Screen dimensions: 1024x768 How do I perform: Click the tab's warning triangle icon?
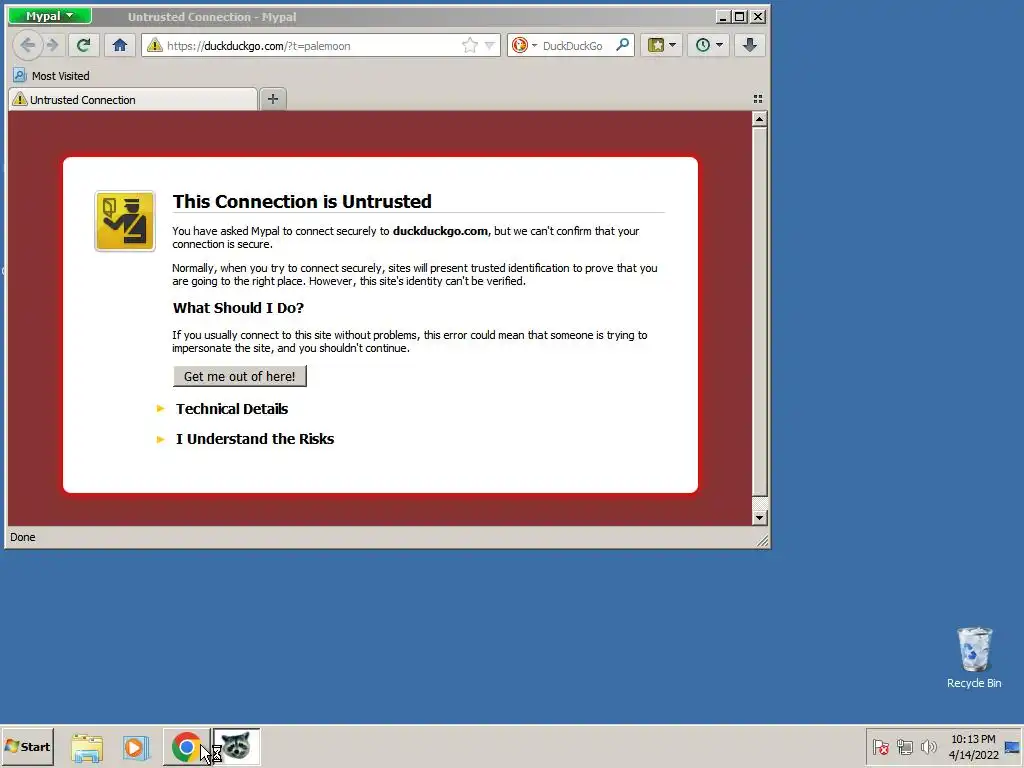point(20,99)
